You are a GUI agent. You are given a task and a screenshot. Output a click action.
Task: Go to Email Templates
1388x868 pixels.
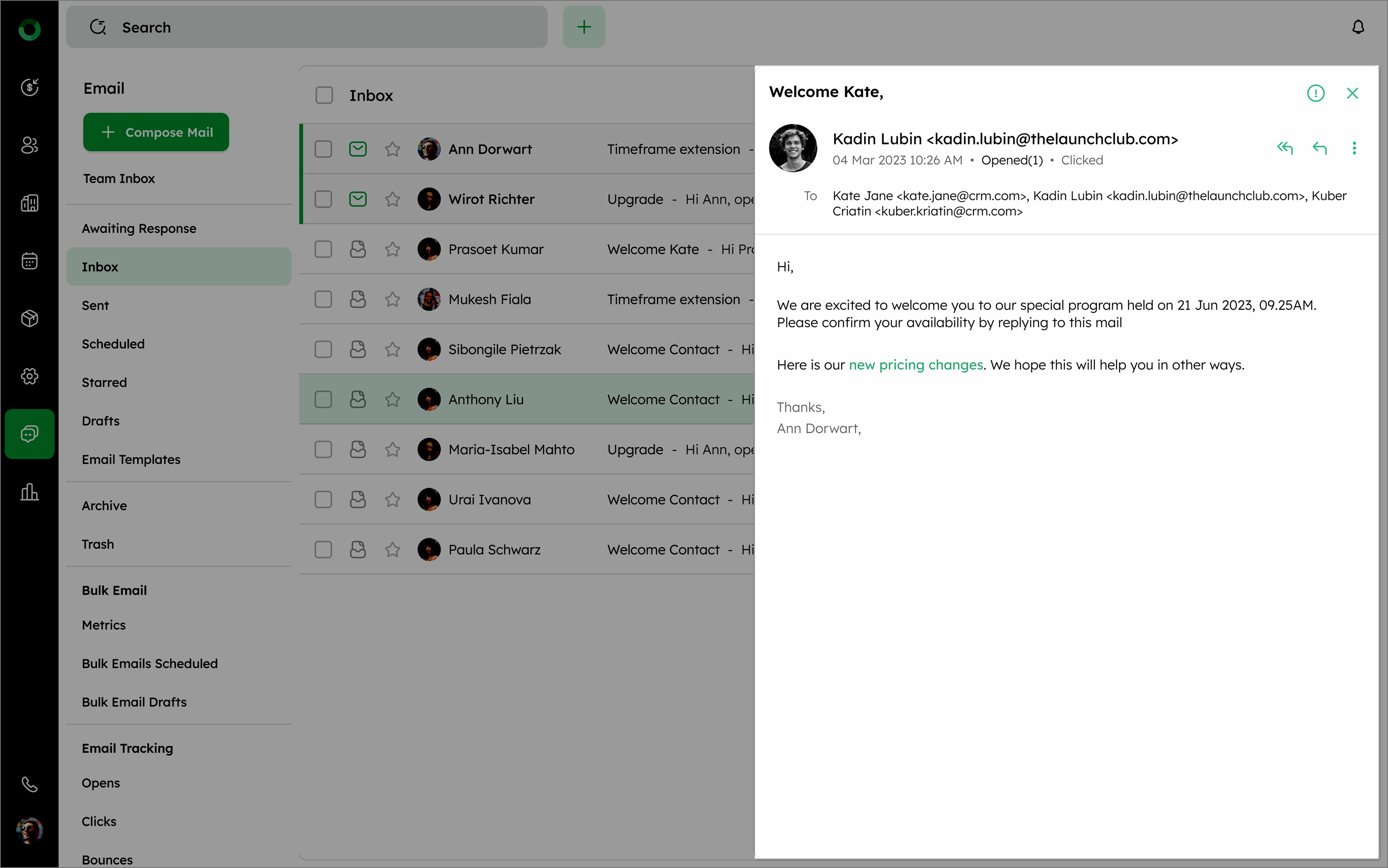(x=131, y=459)
